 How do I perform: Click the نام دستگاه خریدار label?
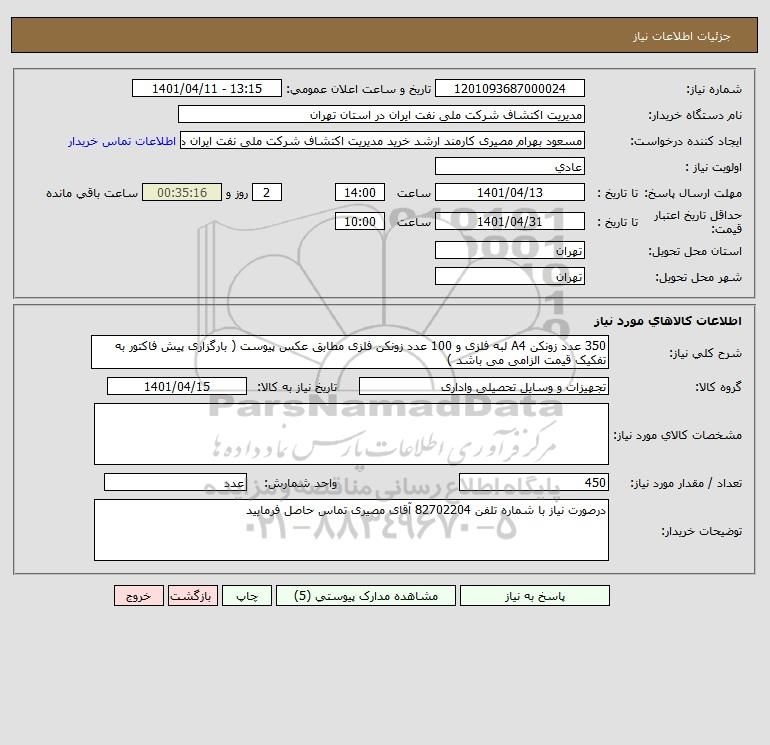pyautogui.click(x=695, y=115)
